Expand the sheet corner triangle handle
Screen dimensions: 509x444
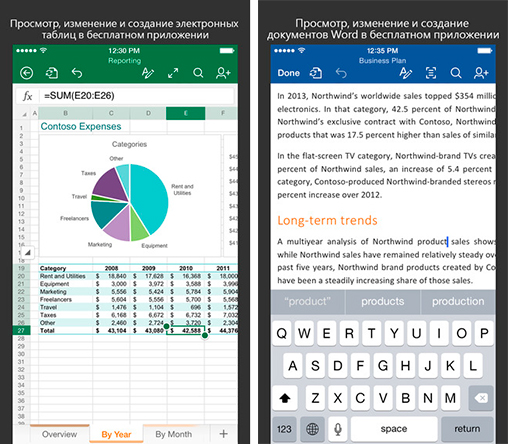tap(28, 253)
